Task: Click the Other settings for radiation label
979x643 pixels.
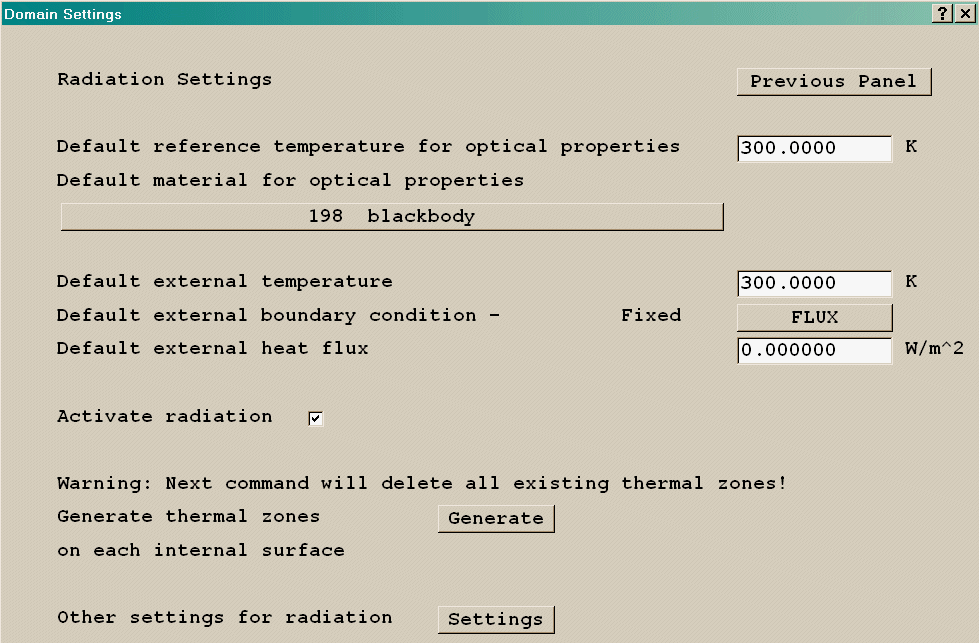Action: click(x=224, y=617)
